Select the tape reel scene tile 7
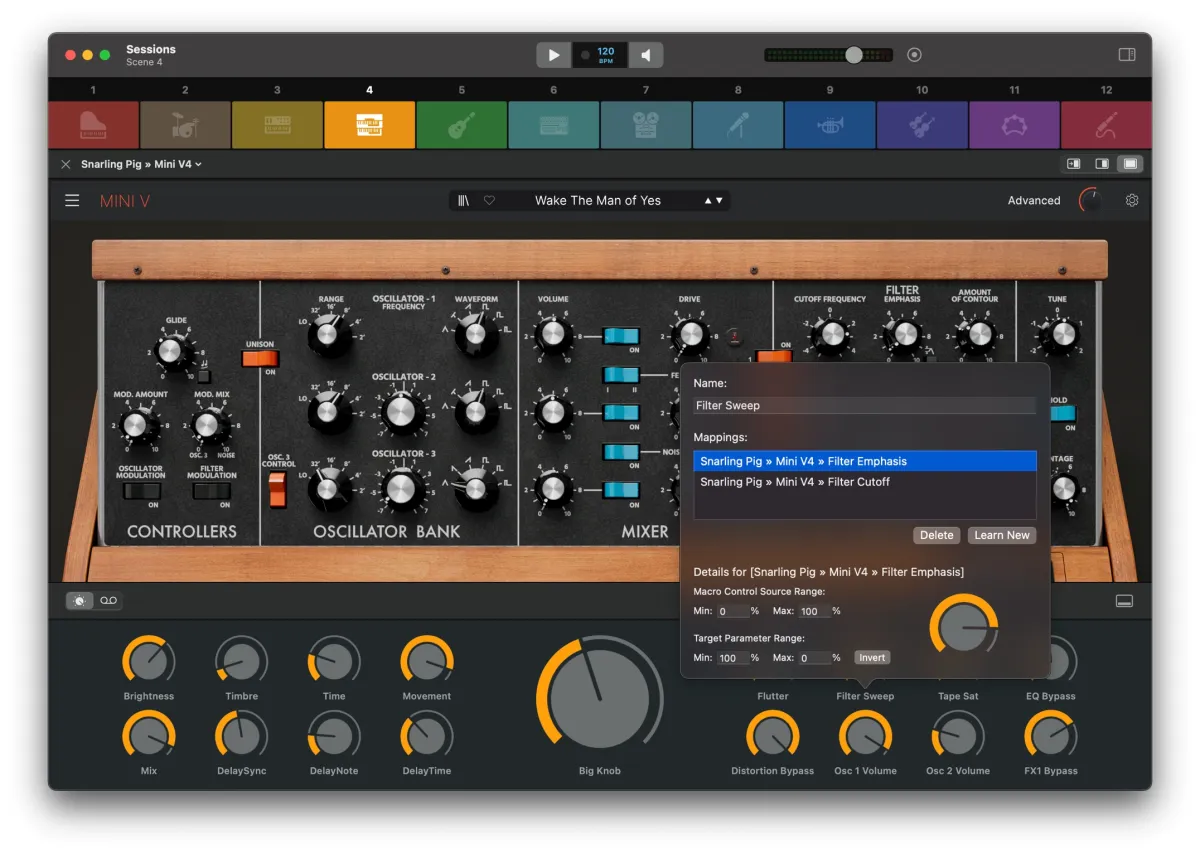The height and width of the screenshot is (854, 1200). pyautogui.click(x=646, y=125)
